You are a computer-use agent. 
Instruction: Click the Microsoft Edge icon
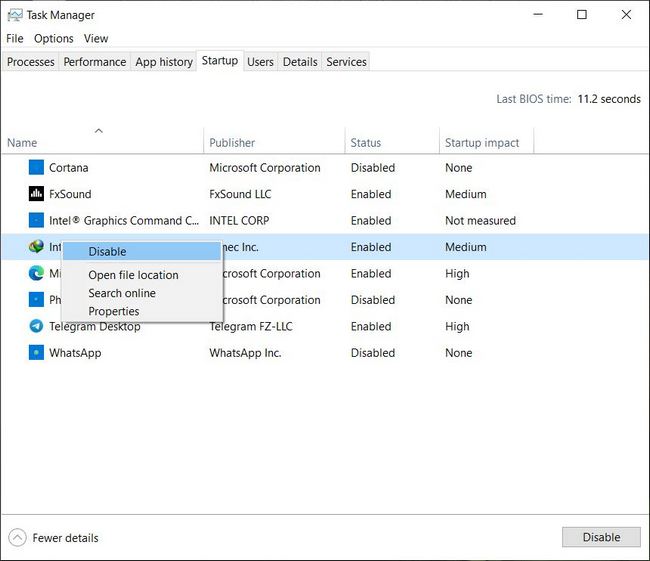pyautogui.click(x=36, y=273)
